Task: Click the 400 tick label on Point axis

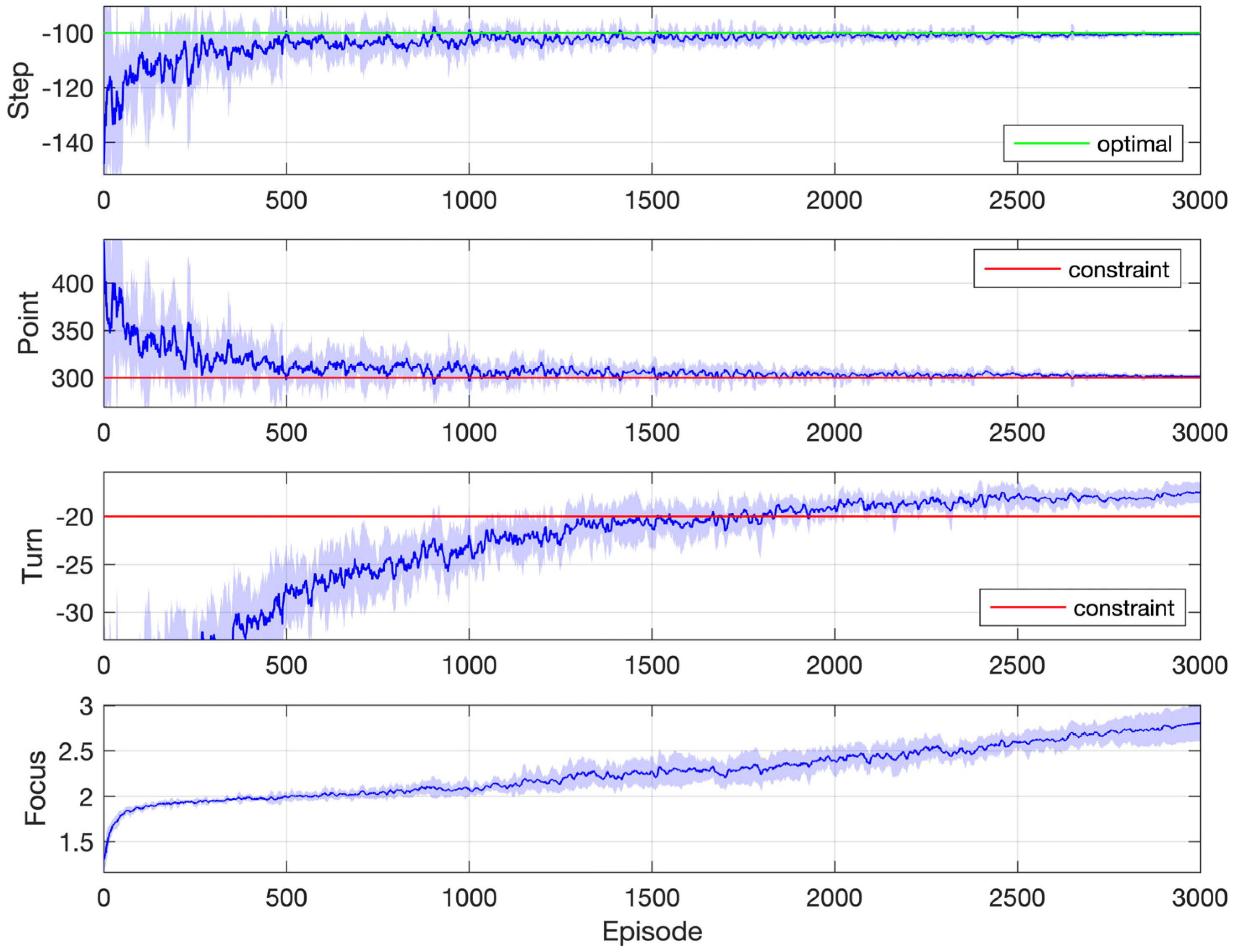Action: 72,284
